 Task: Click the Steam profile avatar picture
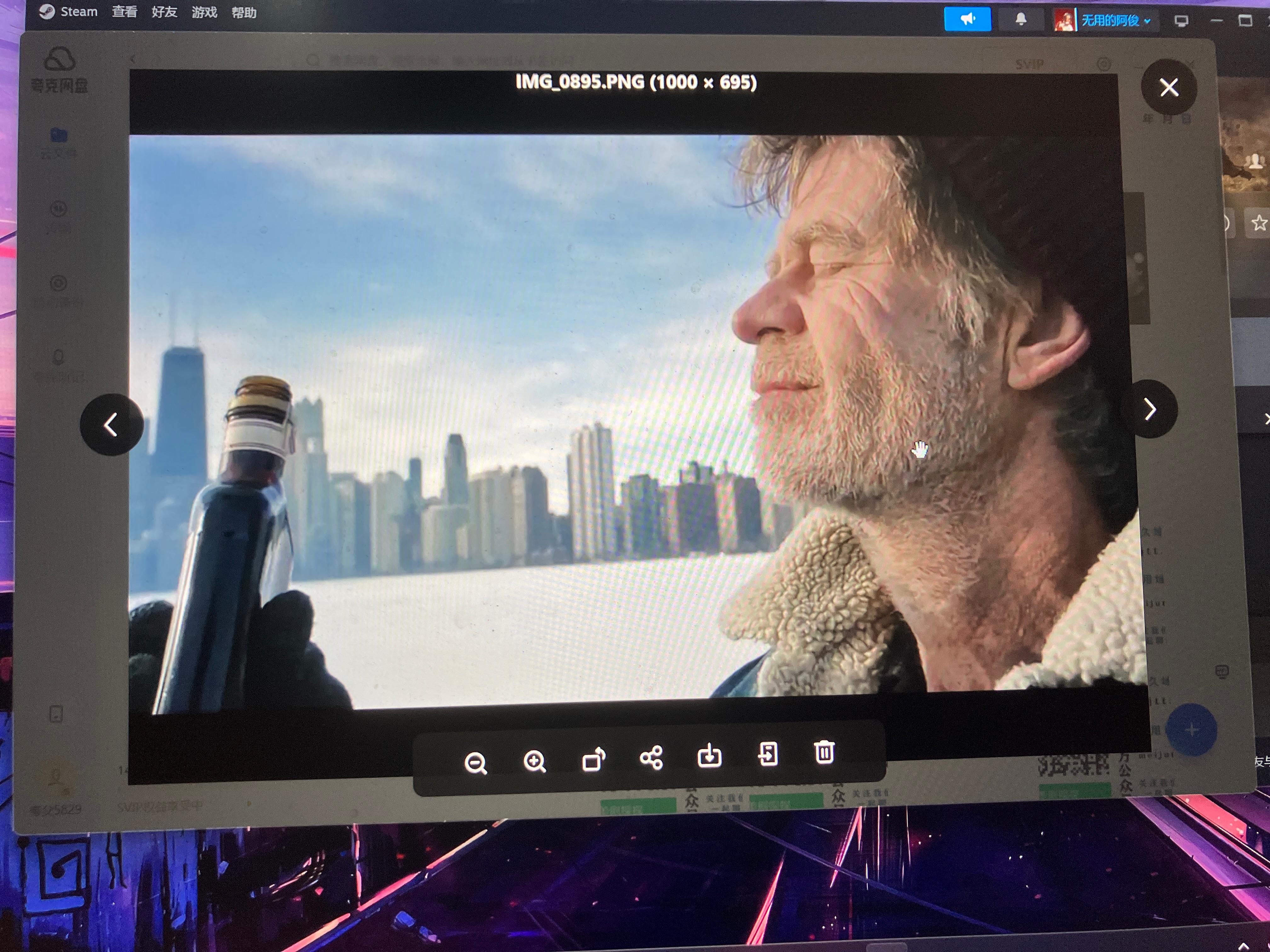point(1064,21)
